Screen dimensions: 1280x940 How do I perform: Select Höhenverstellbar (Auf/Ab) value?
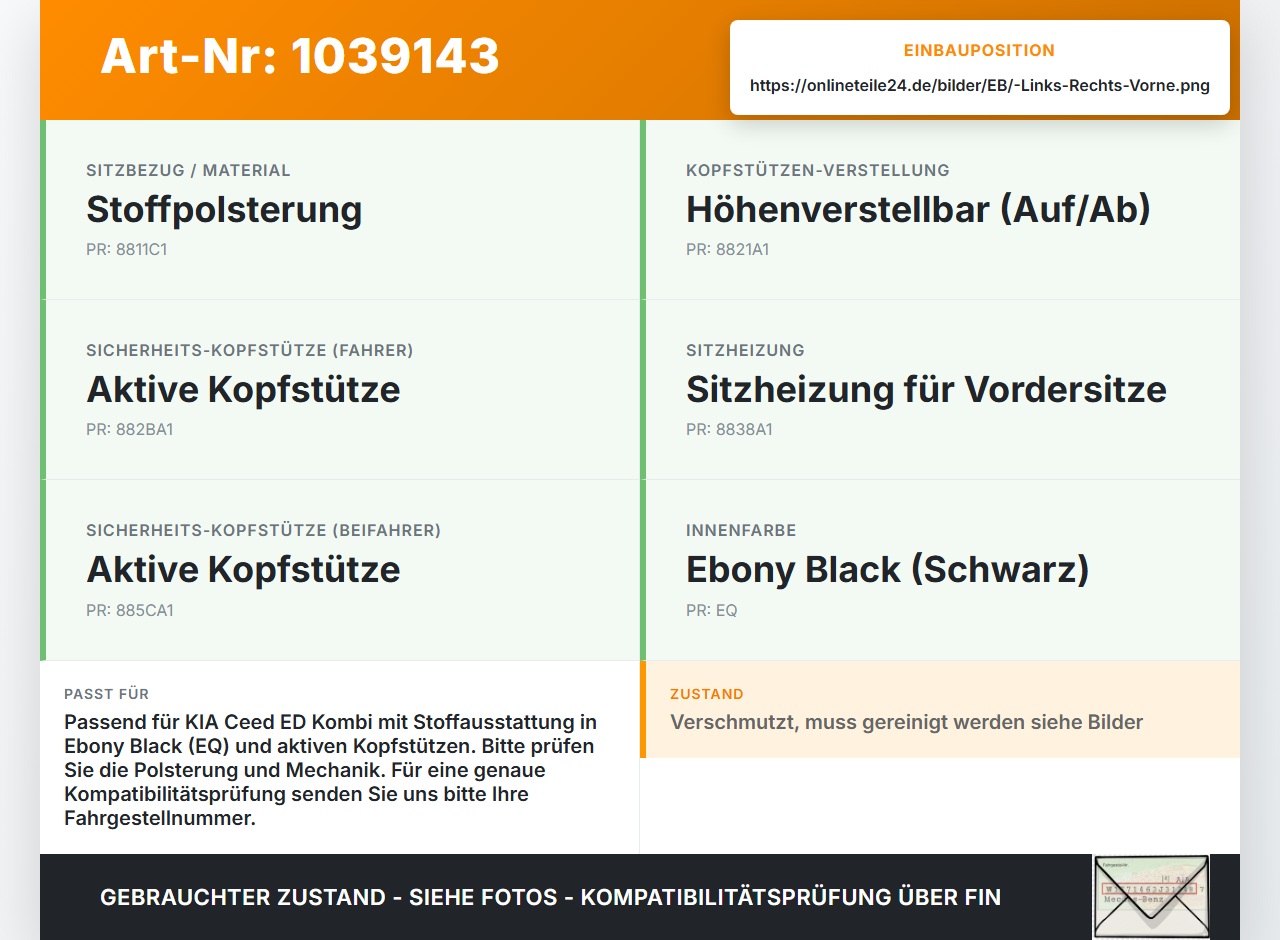(919, 210)
